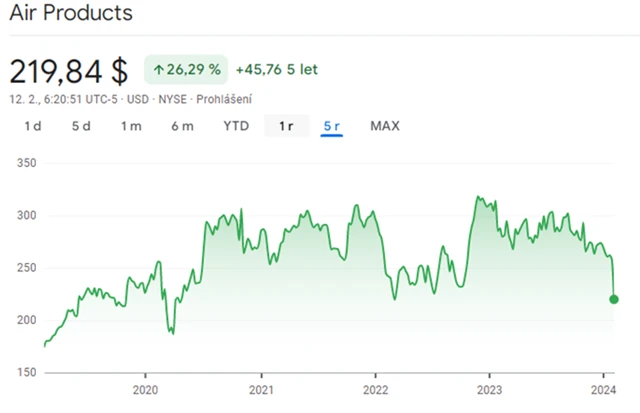
Task: Click the Air Products title
Action: tap(71, 15)
